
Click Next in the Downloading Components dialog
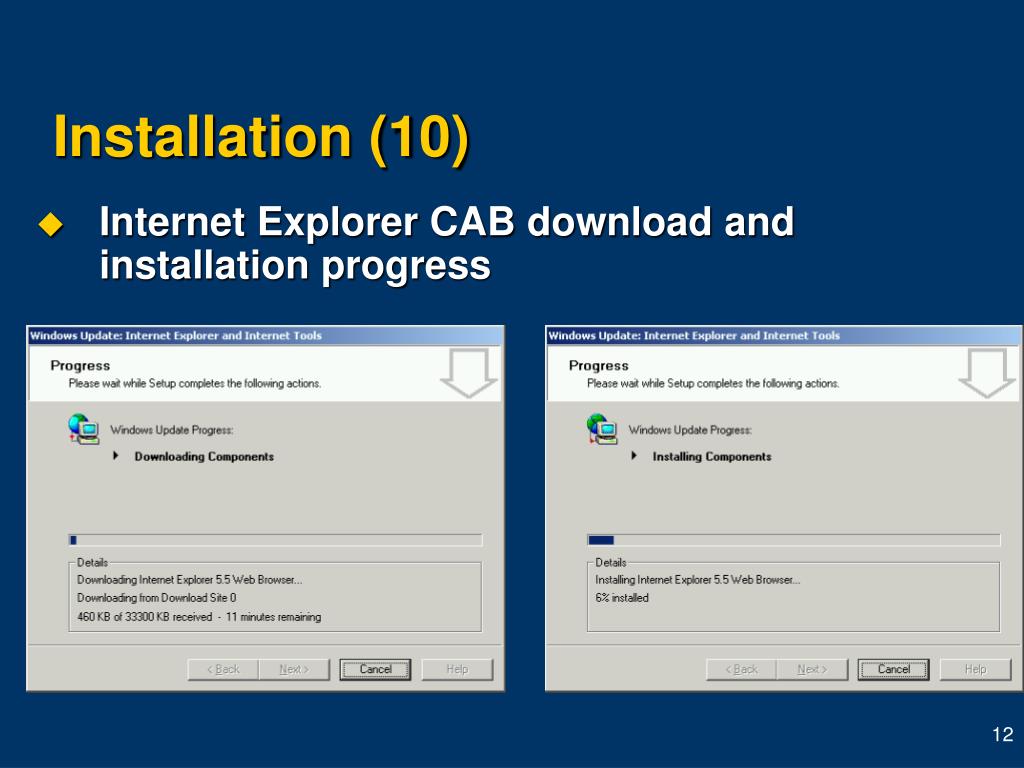[294, 669]
